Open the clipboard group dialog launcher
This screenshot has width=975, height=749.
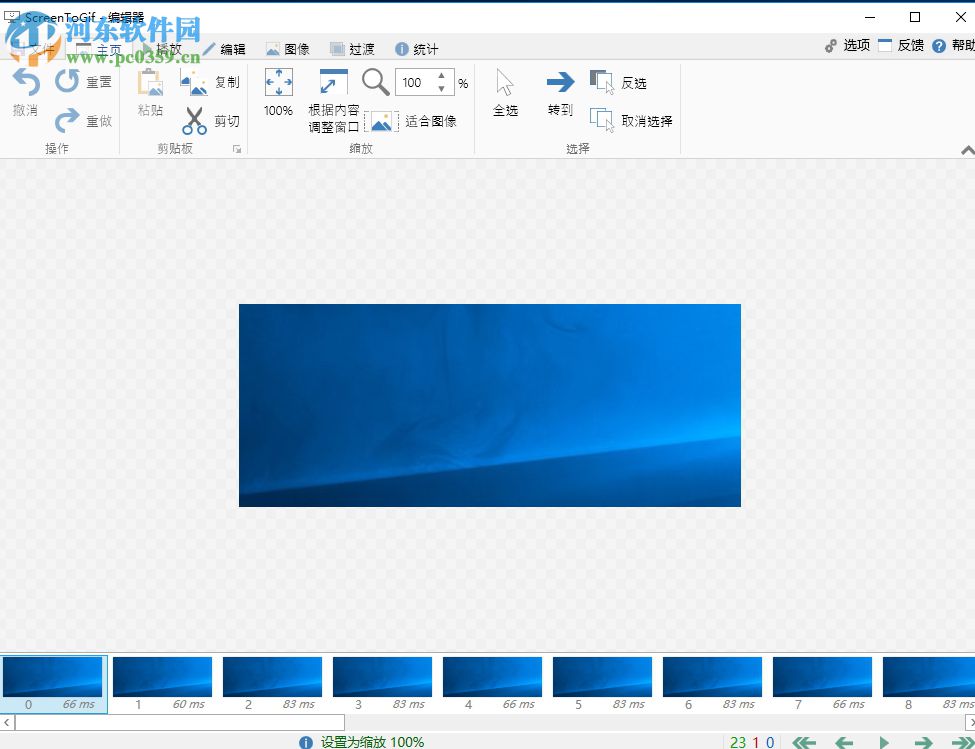coord(236,148)
